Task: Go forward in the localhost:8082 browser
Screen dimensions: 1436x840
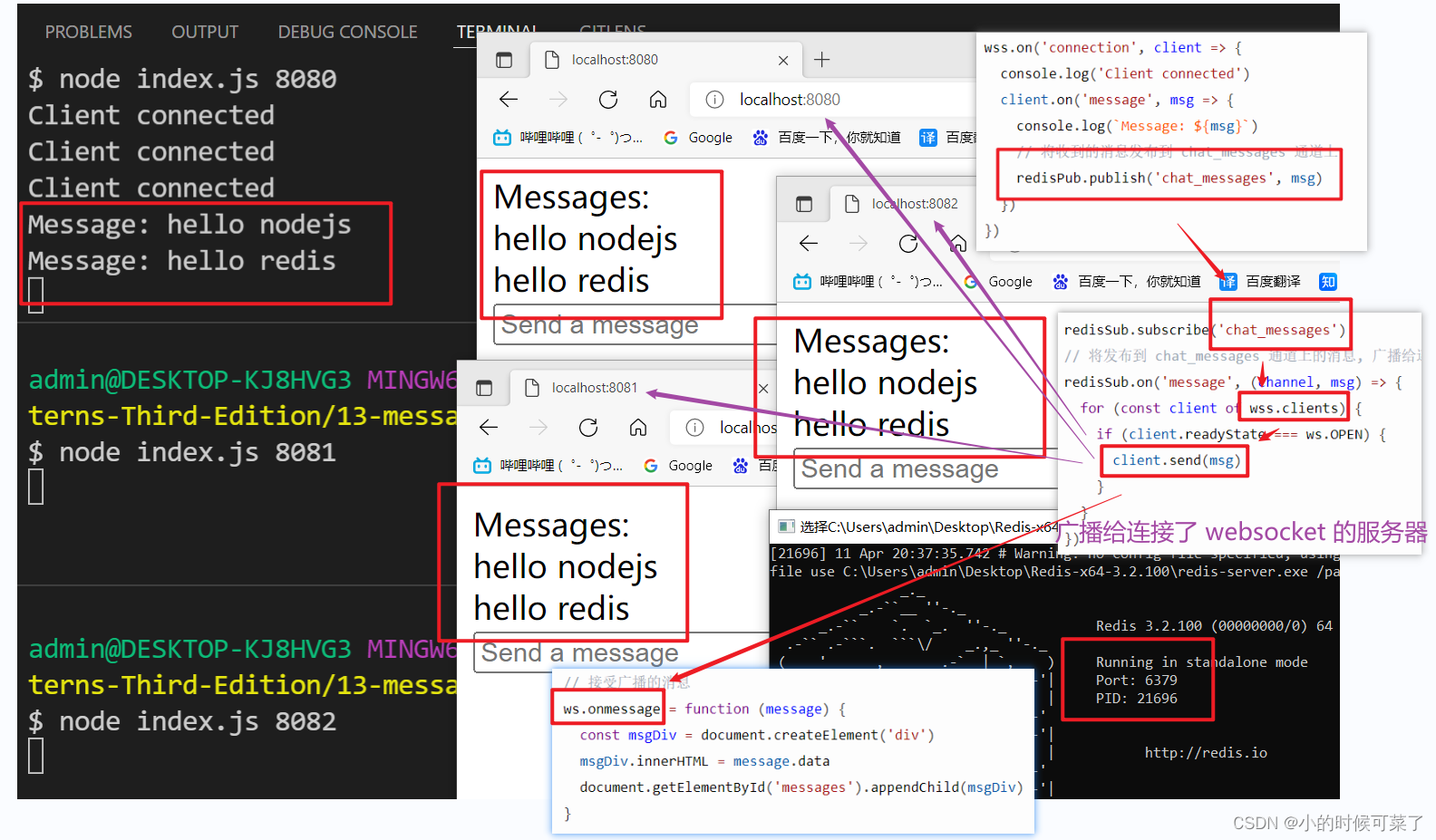Action: pos(859,244)
